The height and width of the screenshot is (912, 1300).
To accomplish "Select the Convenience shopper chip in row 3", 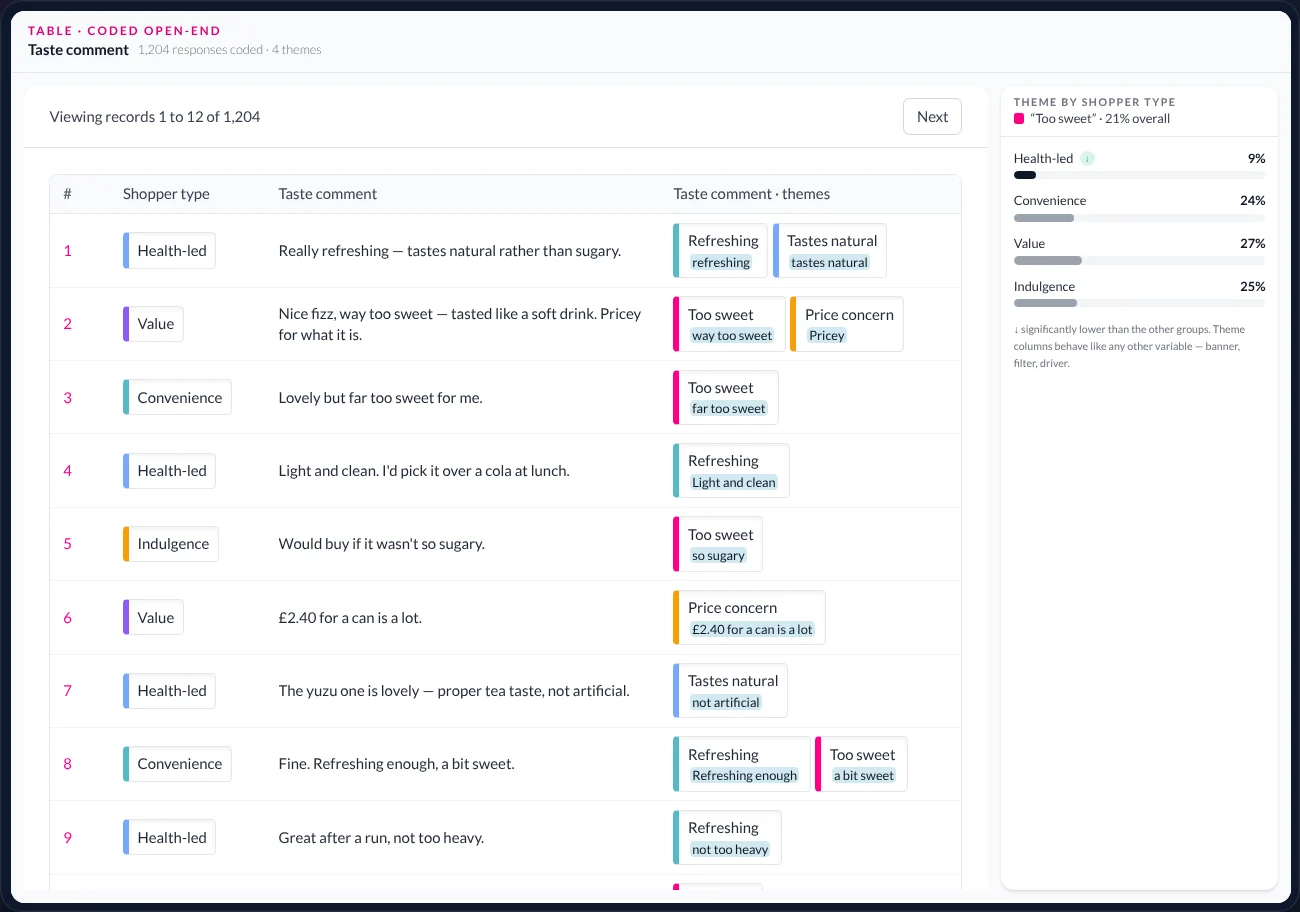I will [x=177, y=397].
